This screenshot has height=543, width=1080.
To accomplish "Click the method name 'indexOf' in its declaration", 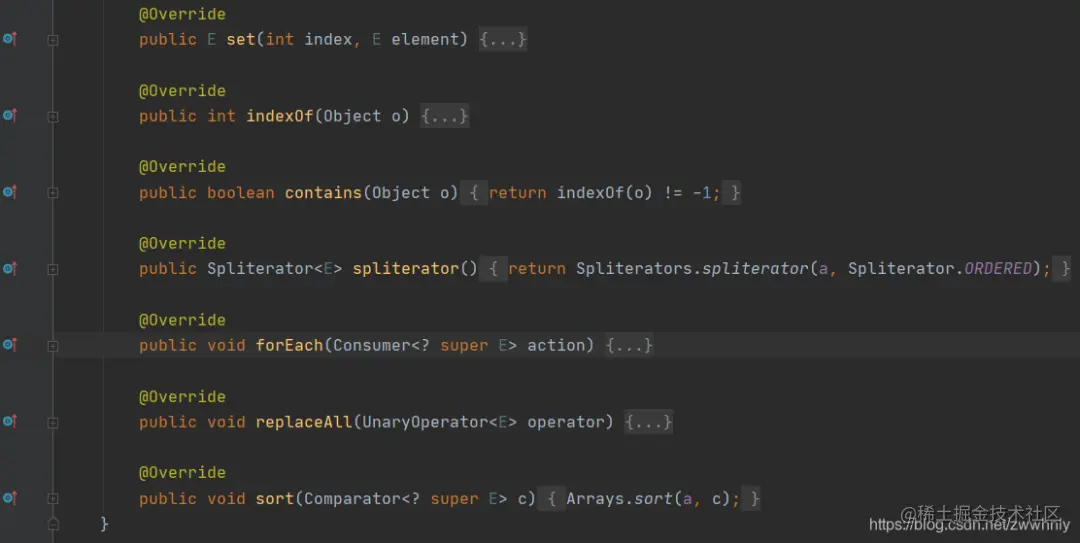I will click(x=280, y=116).
